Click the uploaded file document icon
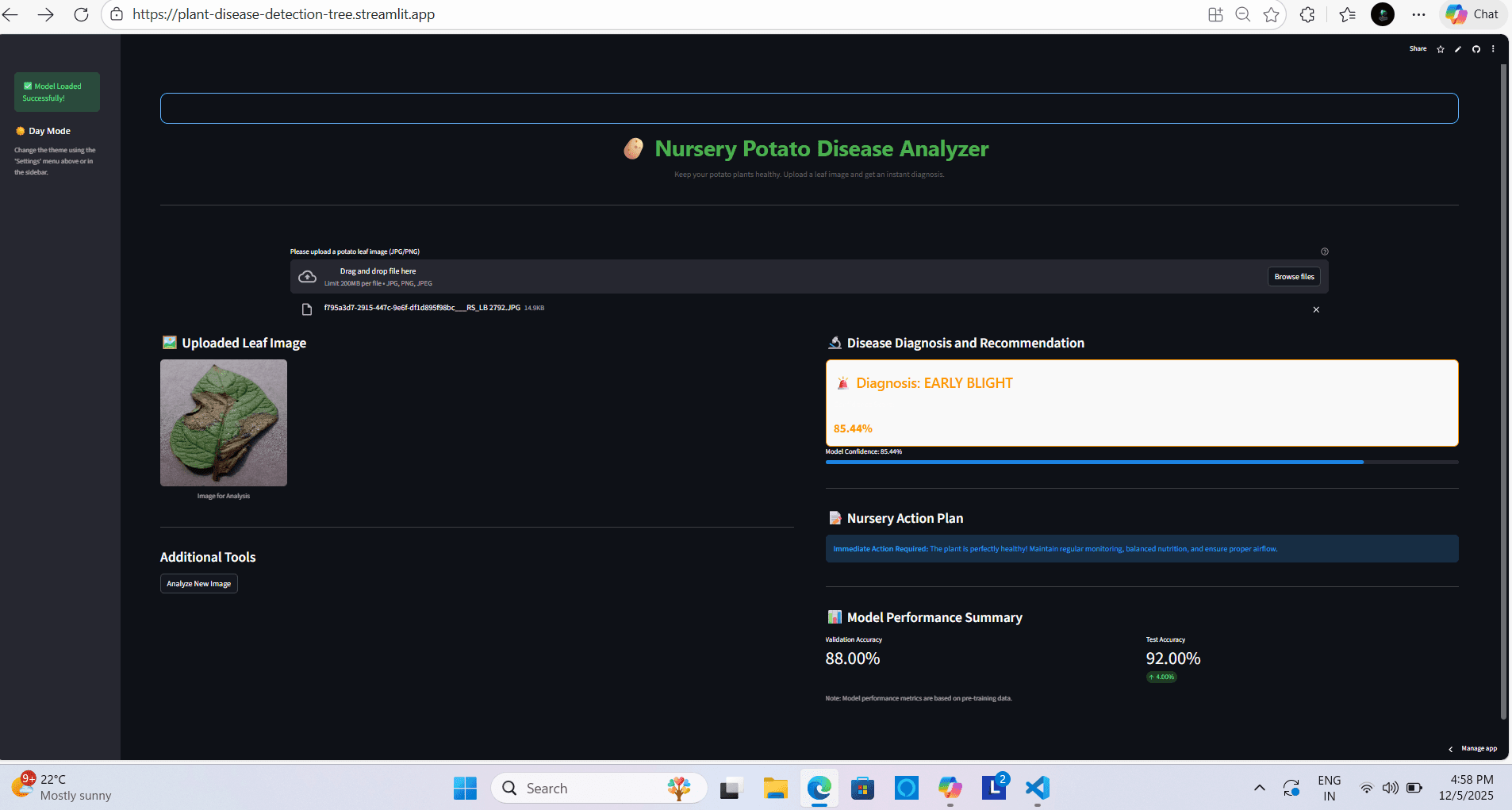Screen dimensions: 1512x810 (x=307, y=309)
